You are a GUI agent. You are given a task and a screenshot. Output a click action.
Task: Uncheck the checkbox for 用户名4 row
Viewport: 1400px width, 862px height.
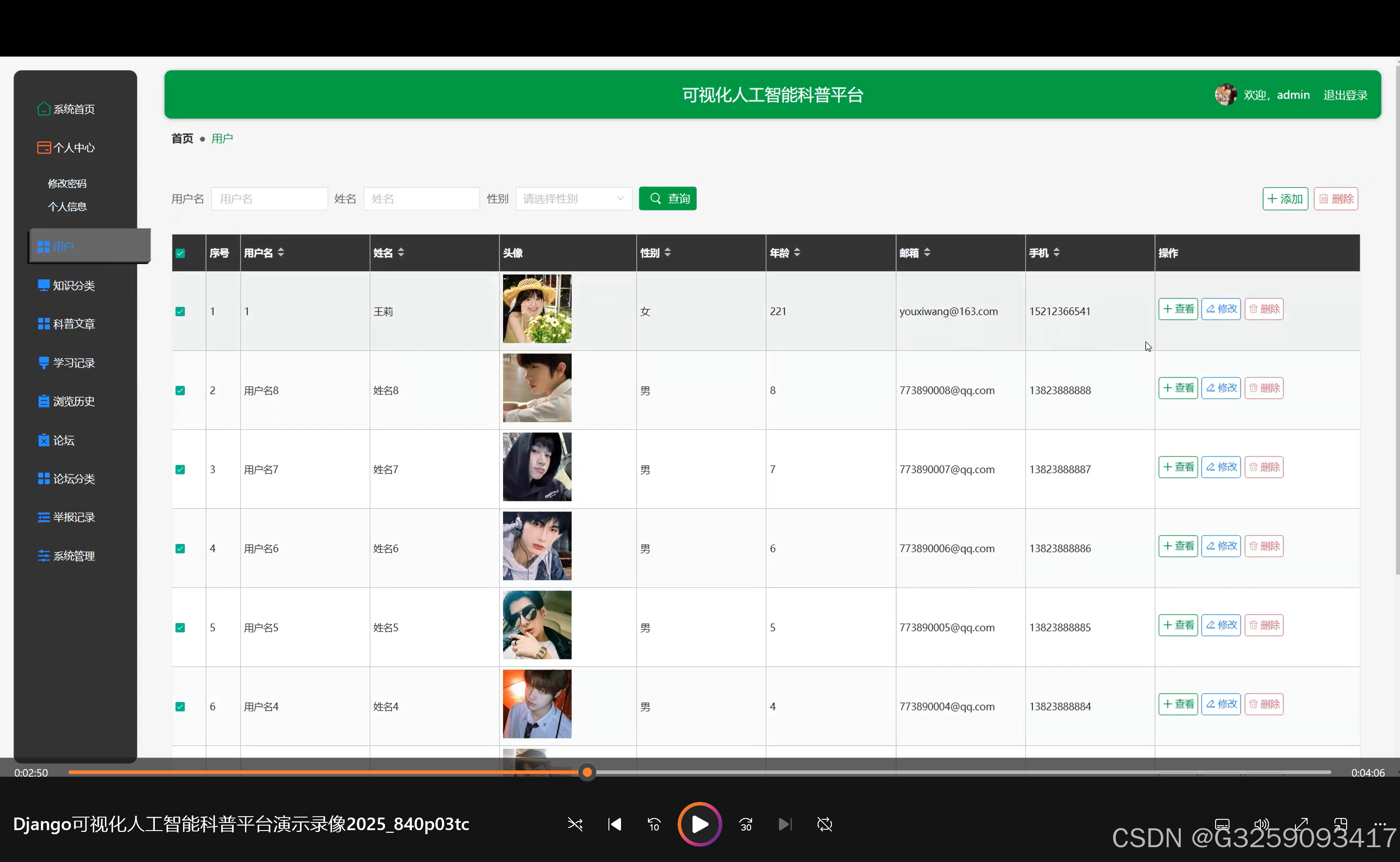(180, 707)
